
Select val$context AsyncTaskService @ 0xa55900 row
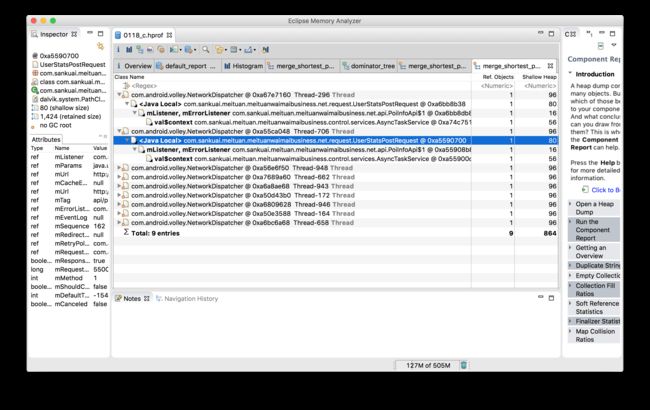click(336, 159)
